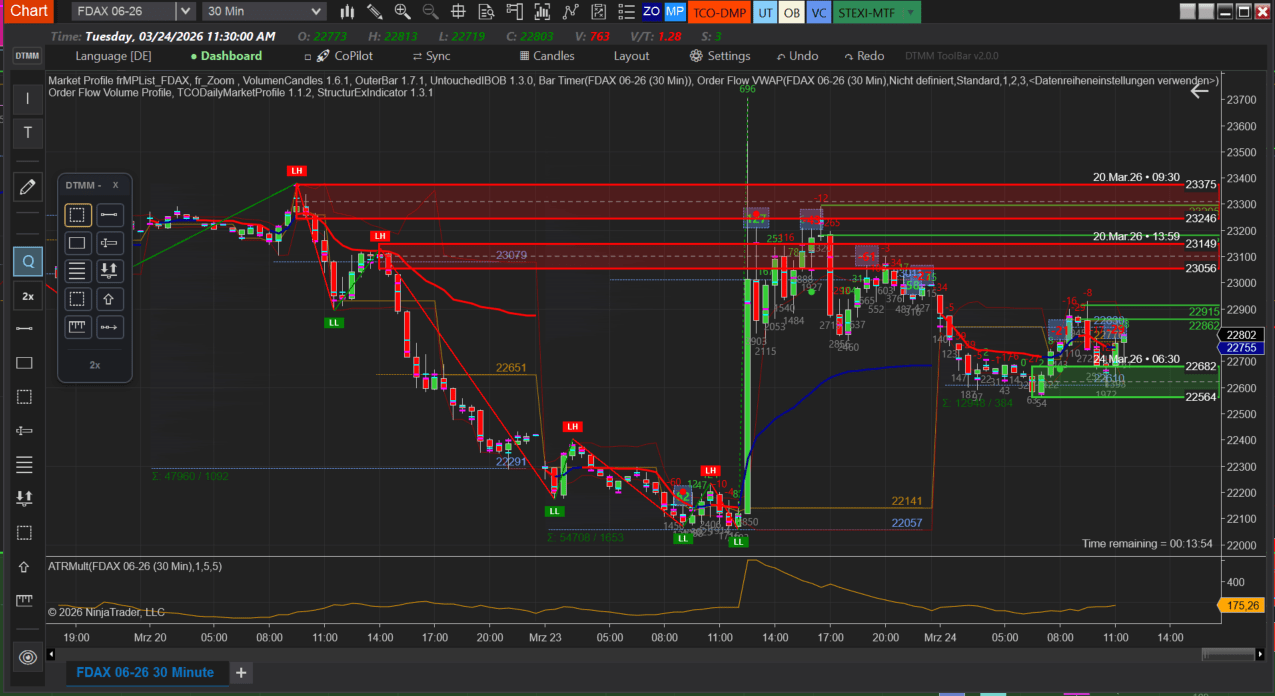Viewport: 1275px width, 696px height.
Task: Click the TCO-DMP button
Action: tap(718, 12)
